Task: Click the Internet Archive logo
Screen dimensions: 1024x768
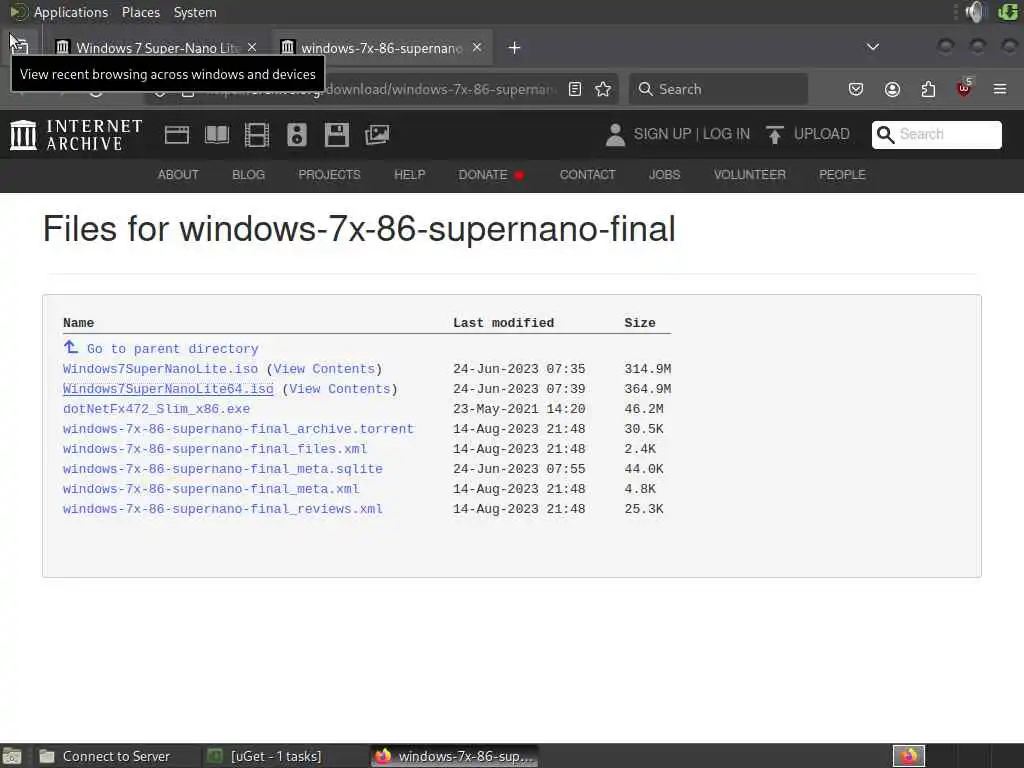Action: click(76, 135)
